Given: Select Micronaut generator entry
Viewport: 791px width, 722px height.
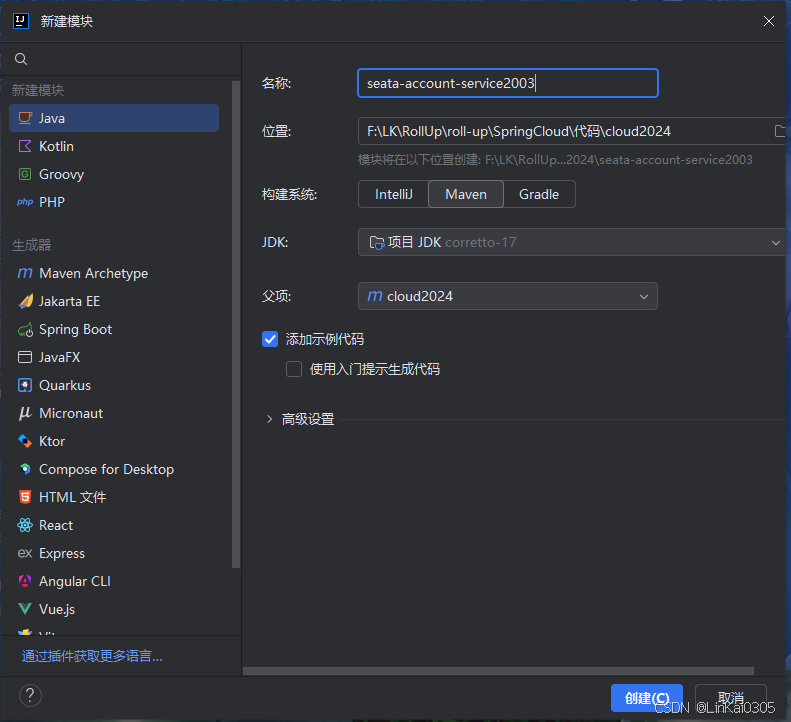Looking at the screenshot, I should click(x=114, y=414).
